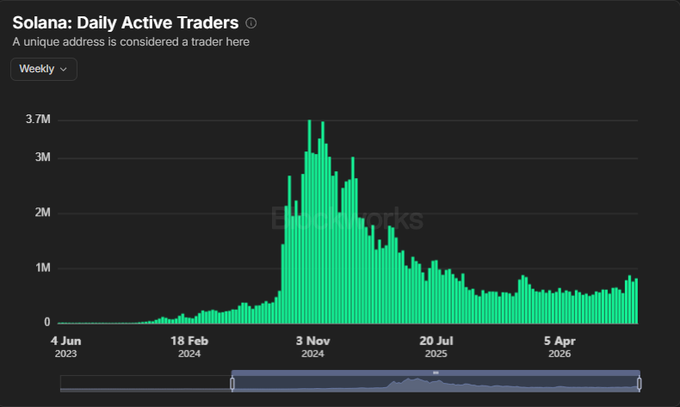Click the 'Solana: Daily Active Traders' title
The width and height of the screenshot is (680, 407).
pos(125,23)
